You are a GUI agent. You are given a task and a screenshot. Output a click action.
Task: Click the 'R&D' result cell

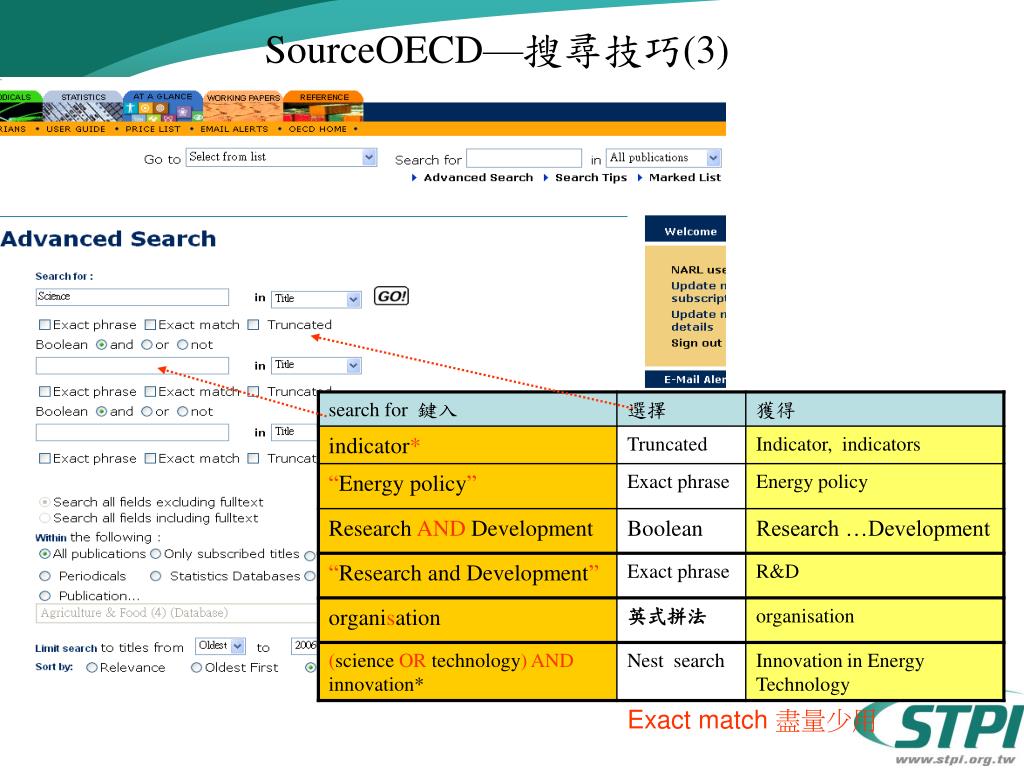click(874, 575)
